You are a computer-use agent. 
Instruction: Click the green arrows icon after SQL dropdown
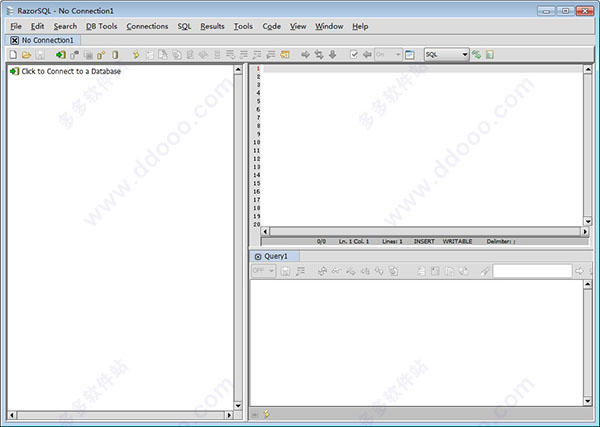click(x=476, y=55)
